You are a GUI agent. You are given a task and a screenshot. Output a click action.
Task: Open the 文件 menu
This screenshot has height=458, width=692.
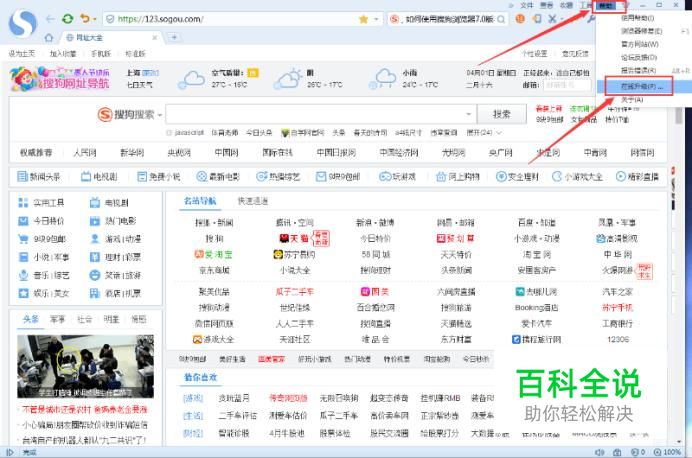(x=527, y=5)
